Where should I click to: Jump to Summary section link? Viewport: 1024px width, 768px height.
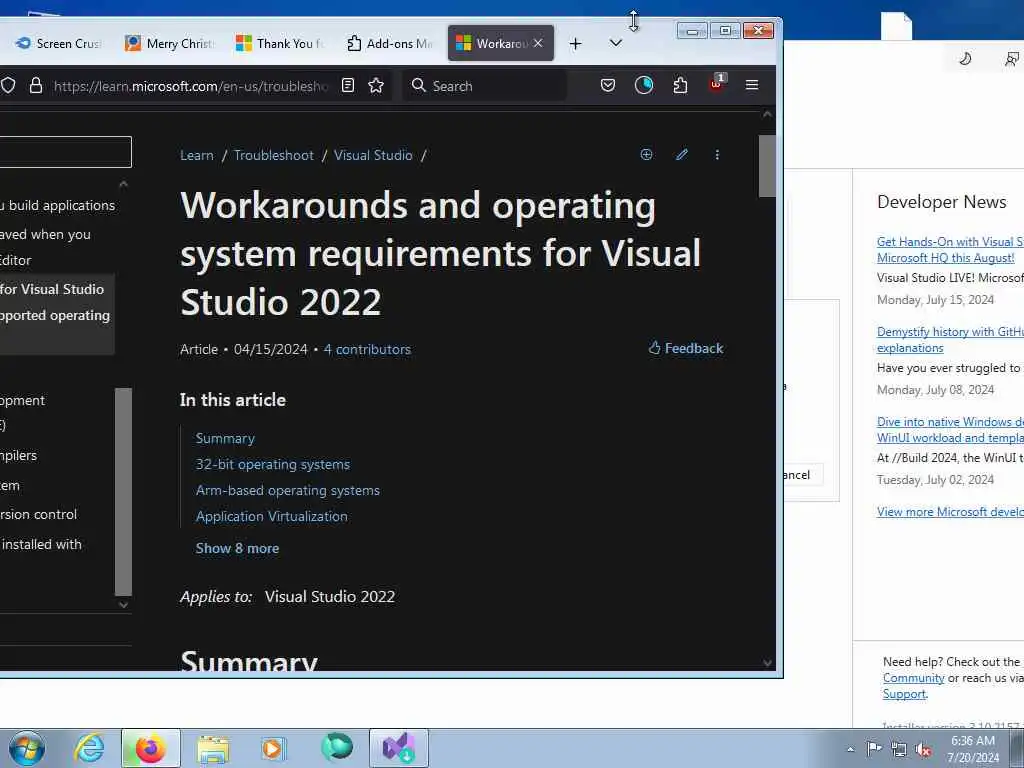225,438
